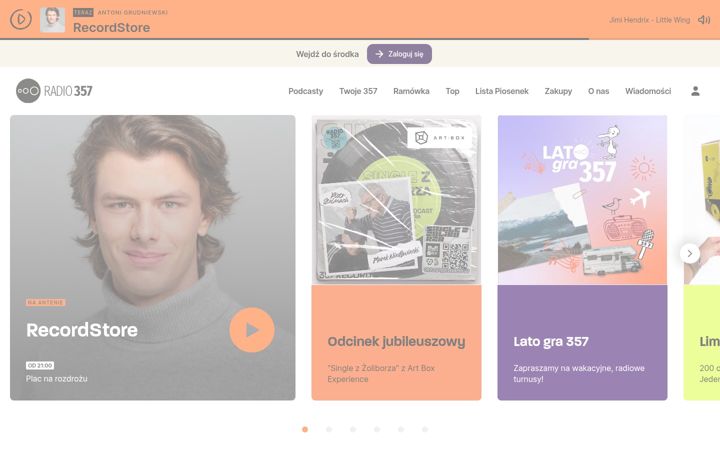The height and width of the screenshot is (450, 720).
Task: Click the NA ANTENIE badge
Action: pyautogui.click(x=45, y=303)
